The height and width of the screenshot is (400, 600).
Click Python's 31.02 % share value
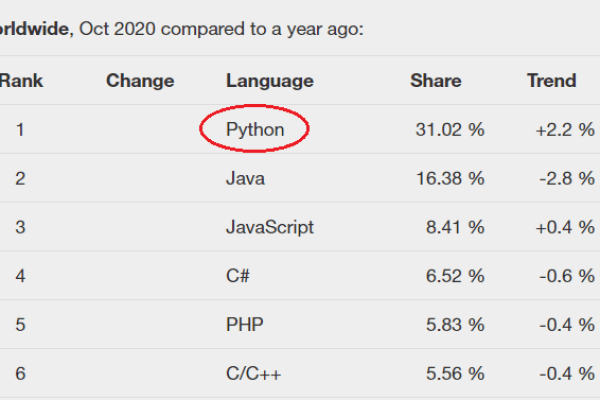(450, 130)
